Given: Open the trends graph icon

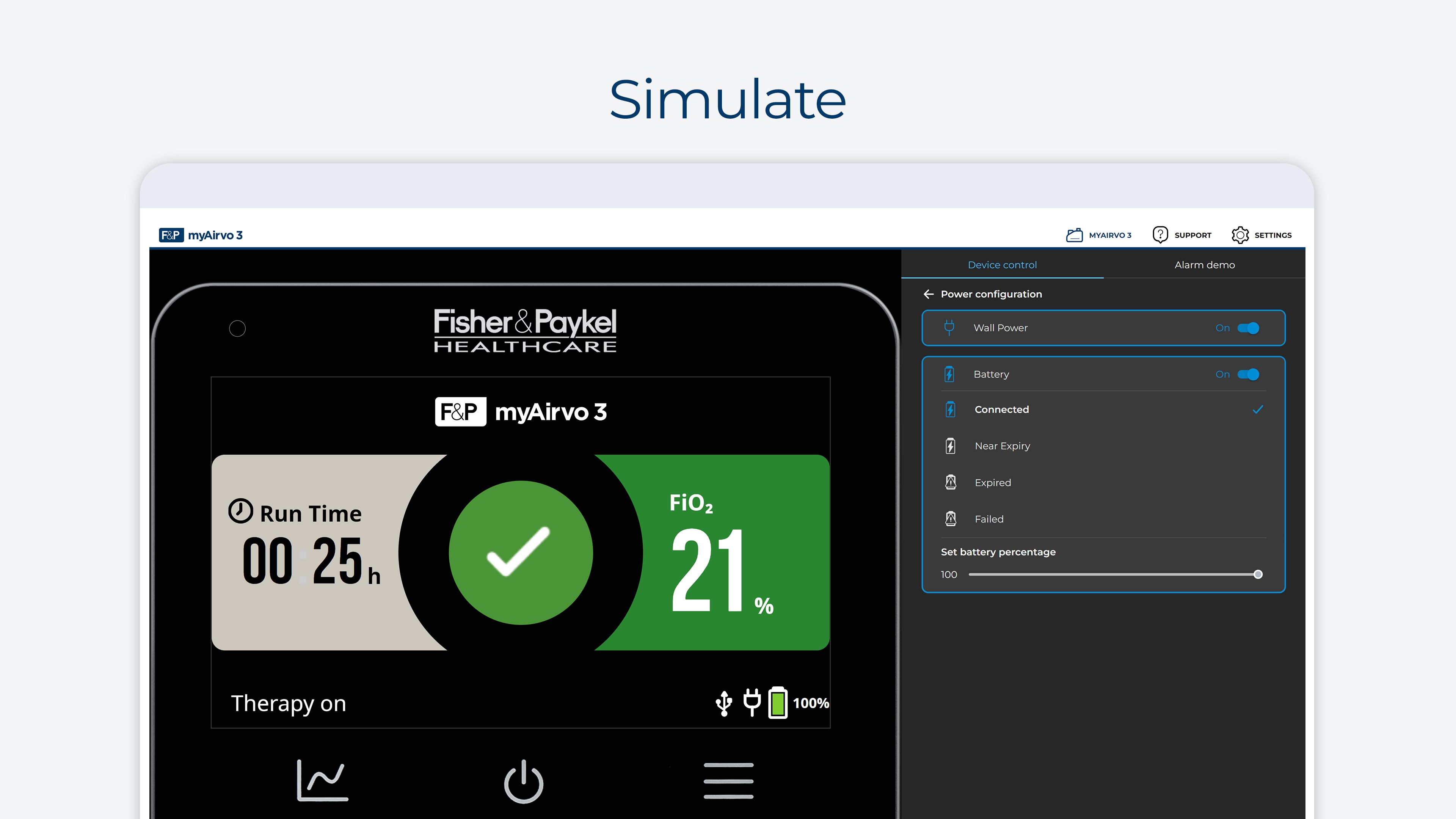Looking at the screenshot, I should point(322,781).
